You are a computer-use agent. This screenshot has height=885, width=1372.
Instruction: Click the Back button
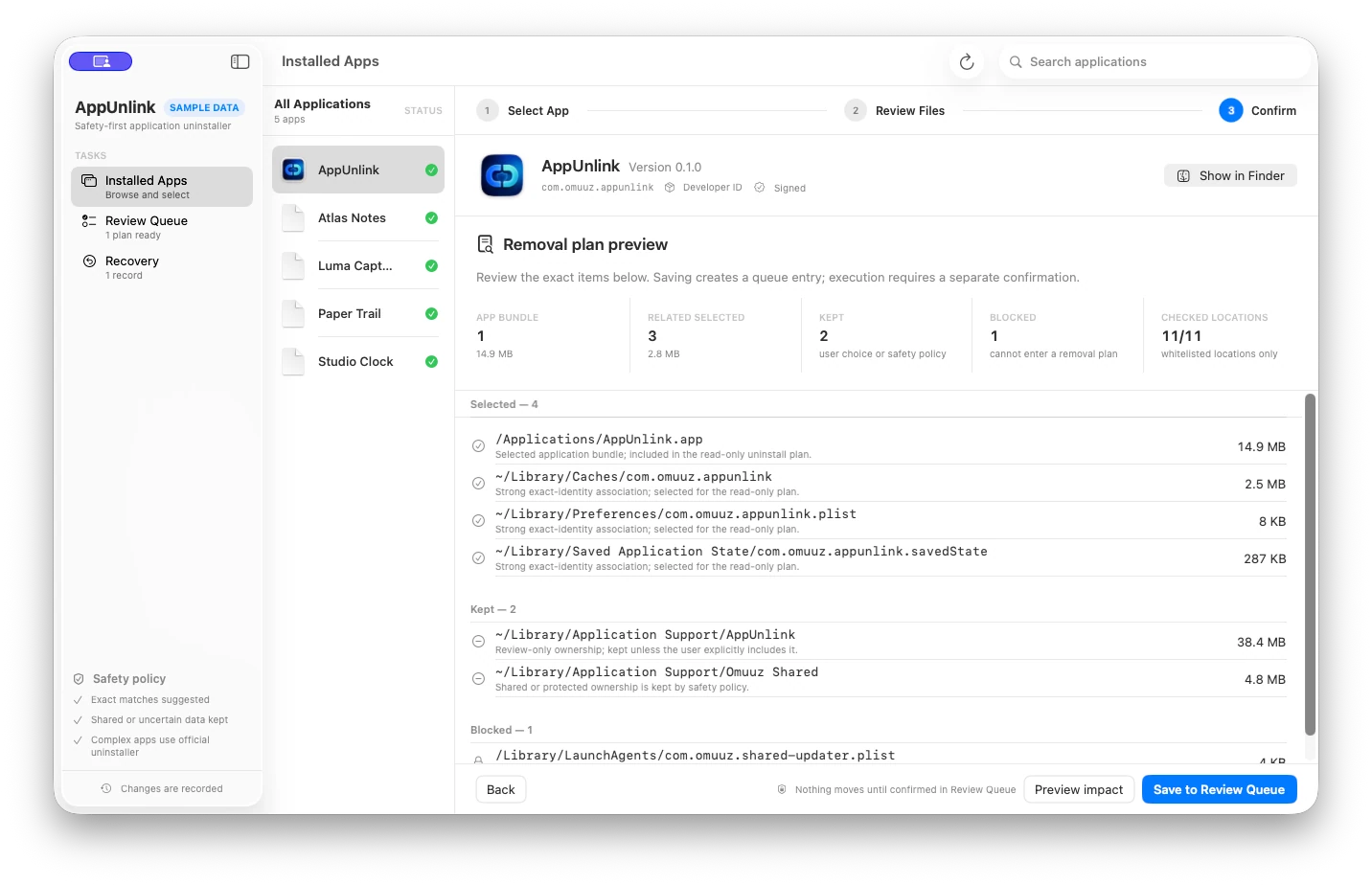tap(501, 789)
